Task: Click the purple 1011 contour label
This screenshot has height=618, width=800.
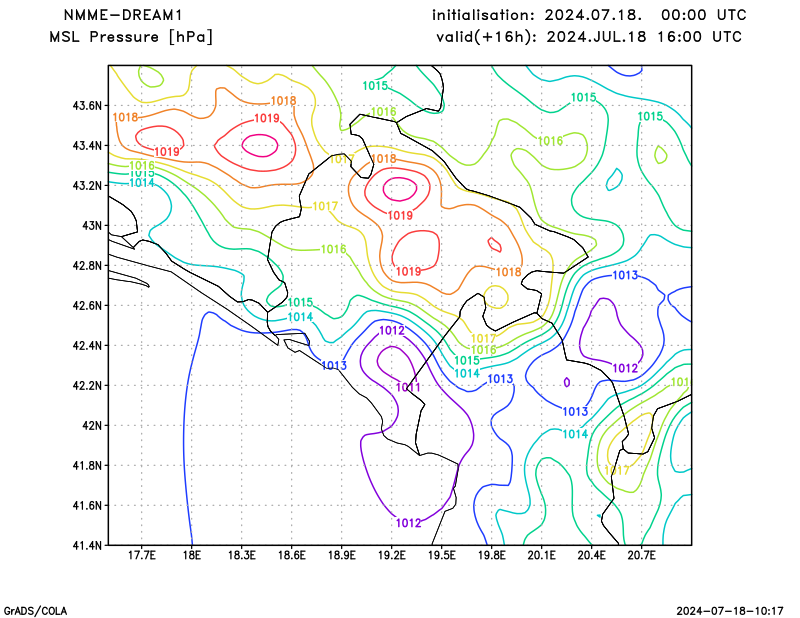Action: 408,387
